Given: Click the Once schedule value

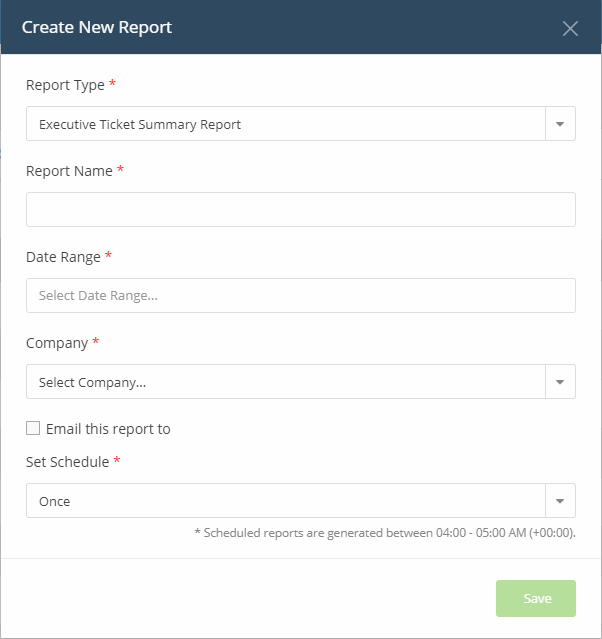Looking at the screenshot, I should click(55, 501).
